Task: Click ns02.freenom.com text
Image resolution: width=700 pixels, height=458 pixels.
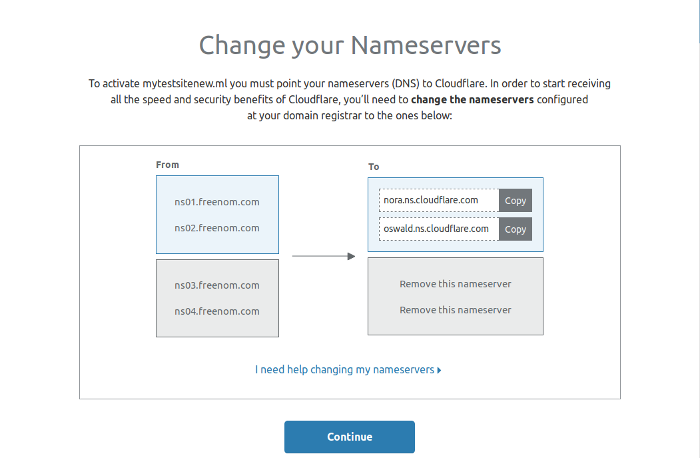Action: 217,228
